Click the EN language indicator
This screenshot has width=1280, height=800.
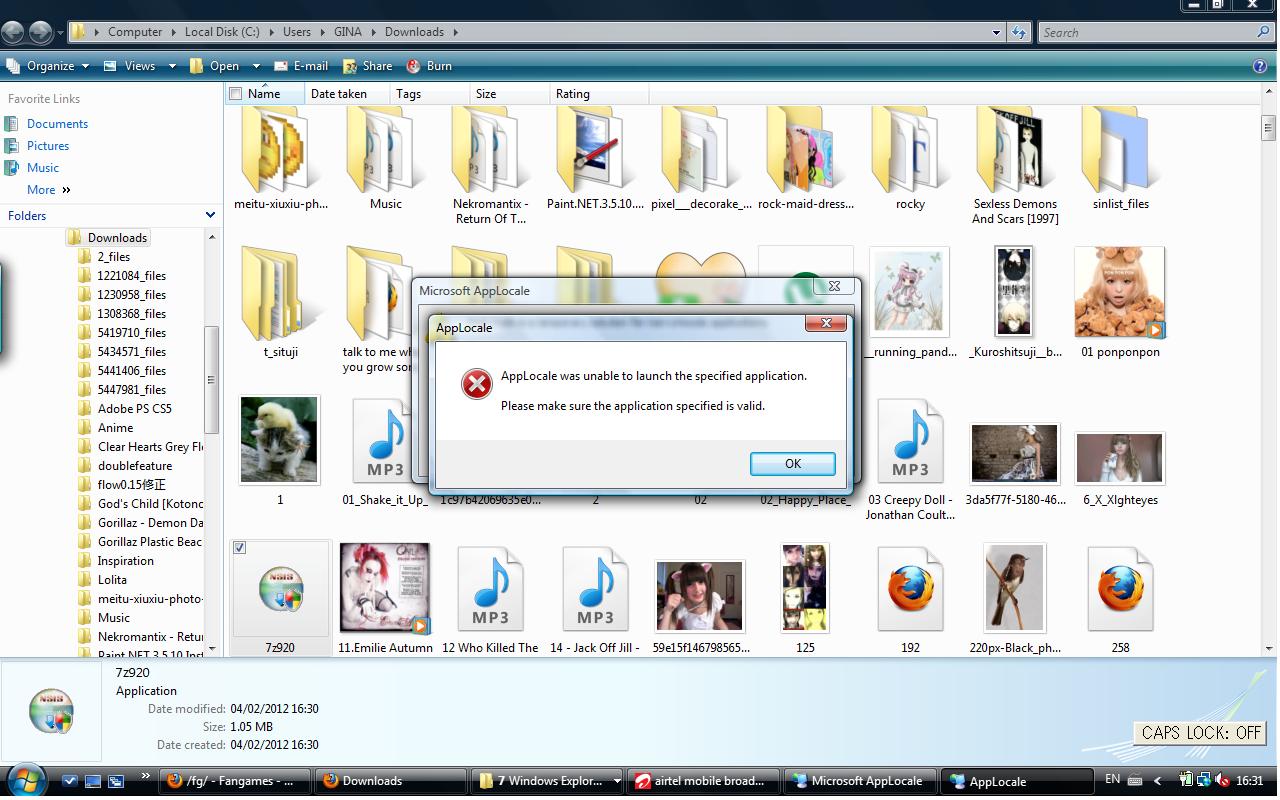click(x=1112, y=779)
